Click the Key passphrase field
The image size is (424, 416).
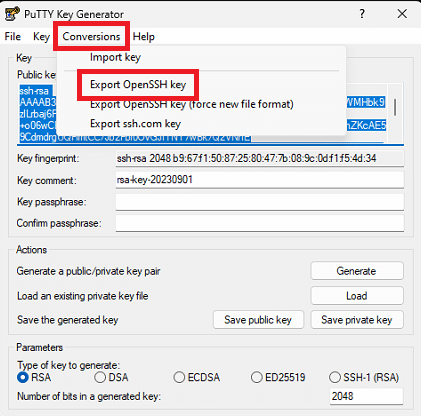pos(260,202)
